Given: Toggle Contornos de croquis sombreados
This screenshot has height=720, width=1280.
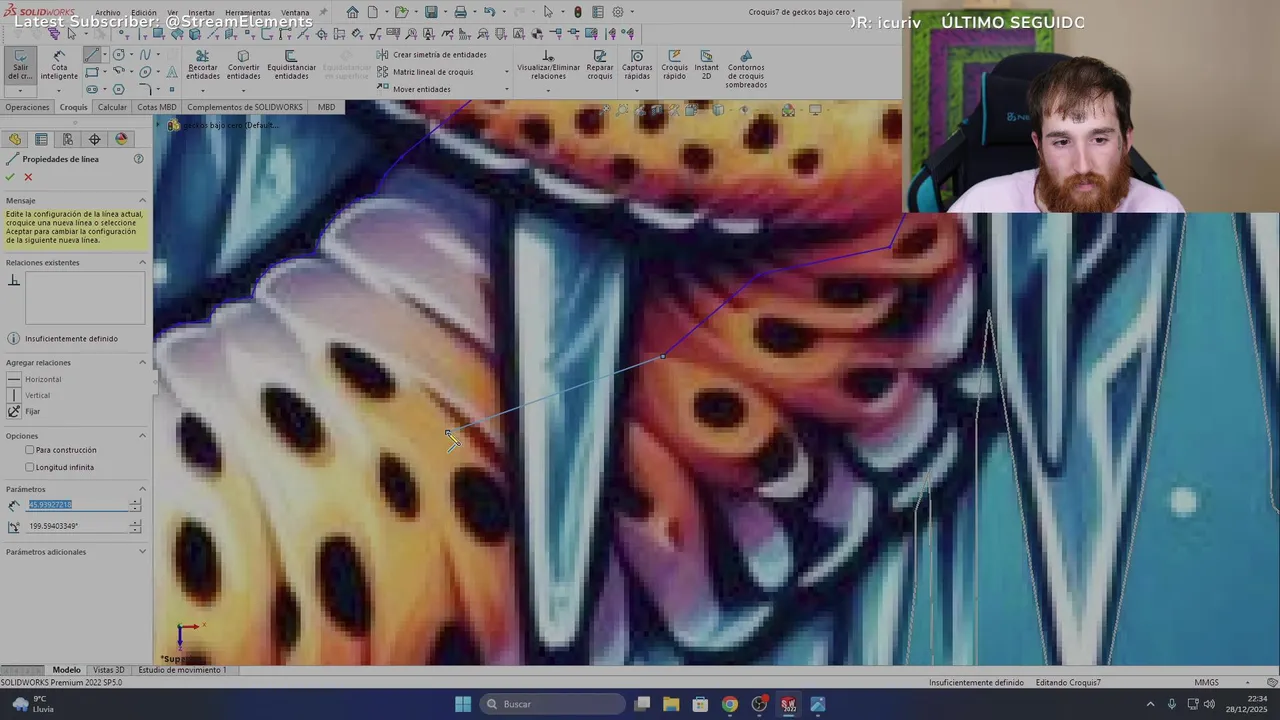Looking at the screenshot, I should 746,70.
